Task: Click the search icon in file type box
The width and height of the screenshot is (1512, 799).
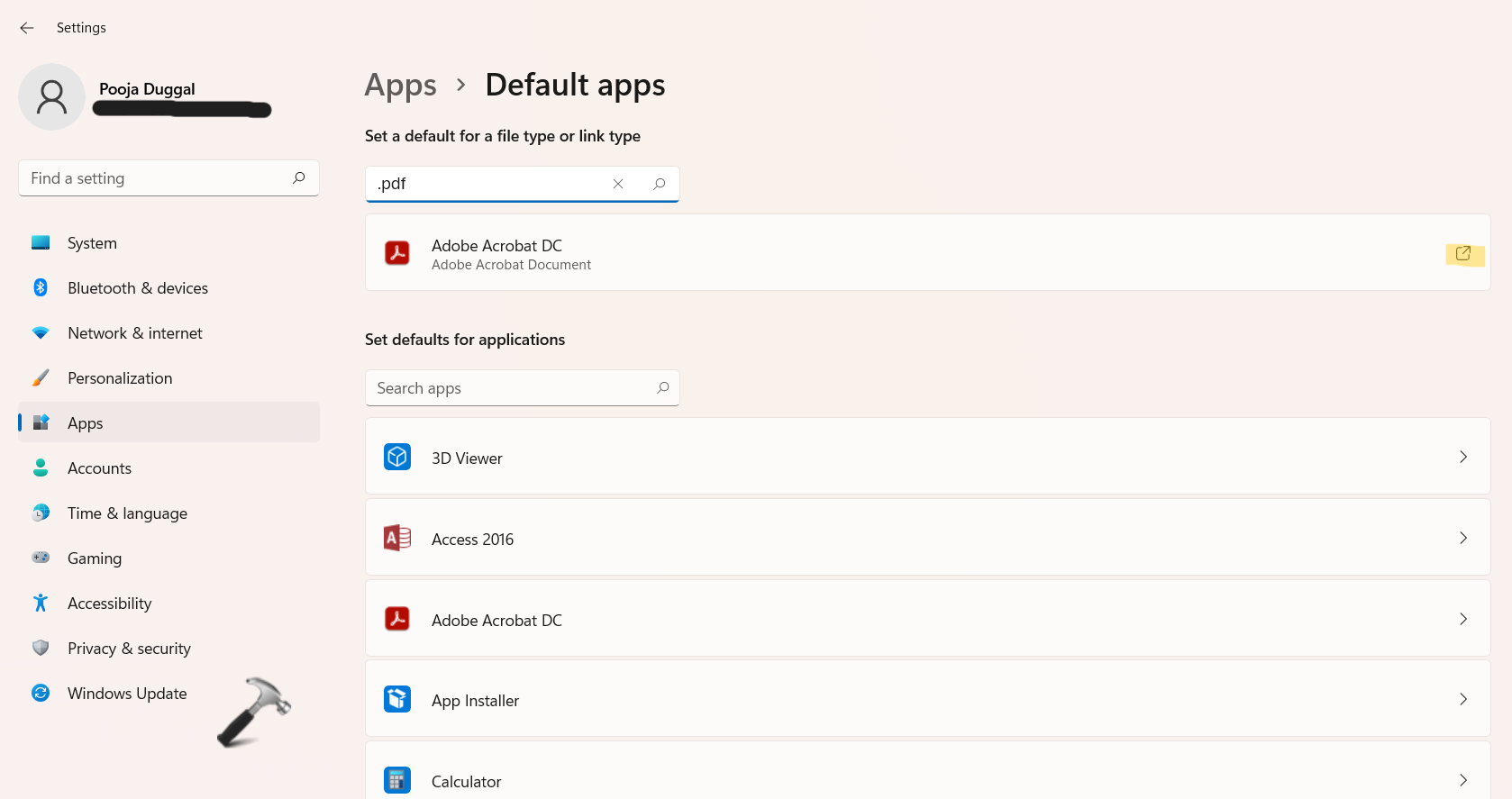Action: pyautogui.click(x=660, y=184)
